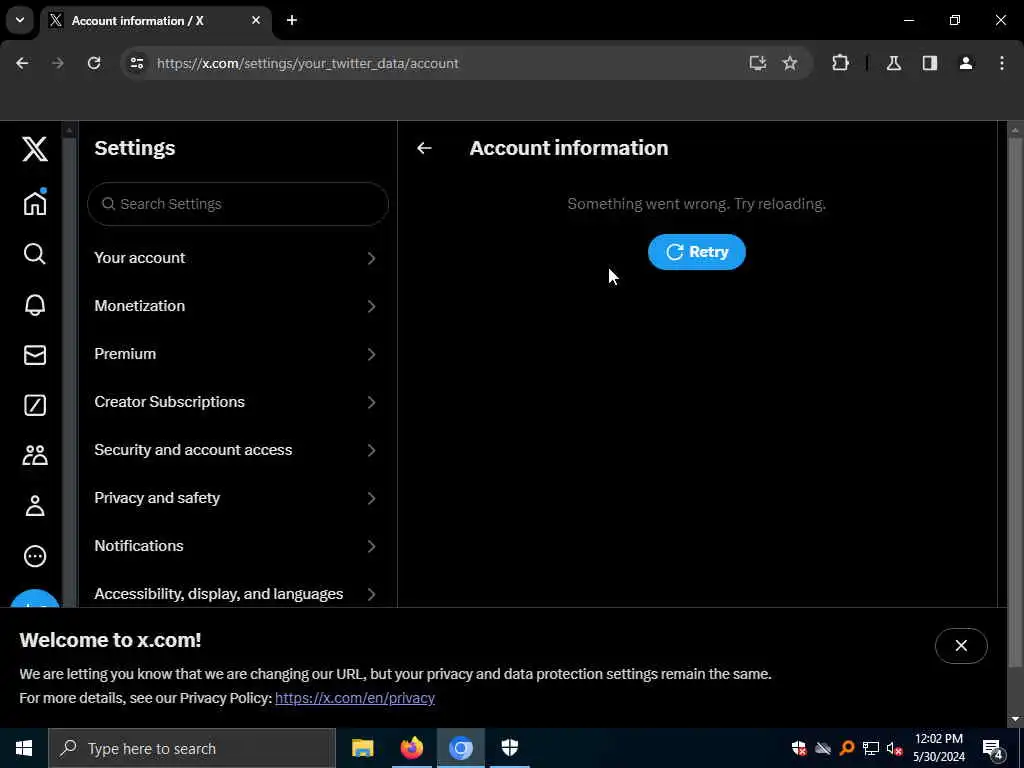
Task: Open Chrome profile avatar icon
Action: 966,63
